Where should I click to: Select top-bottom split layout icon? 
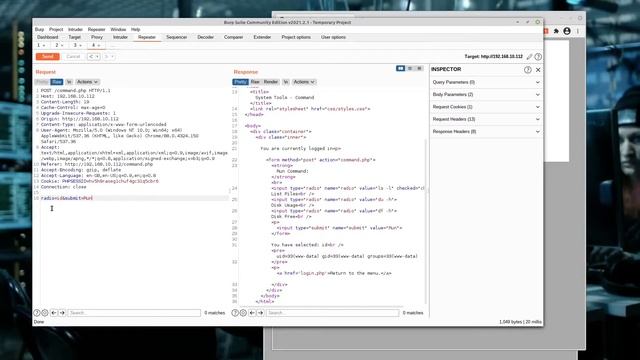(410, 69)
